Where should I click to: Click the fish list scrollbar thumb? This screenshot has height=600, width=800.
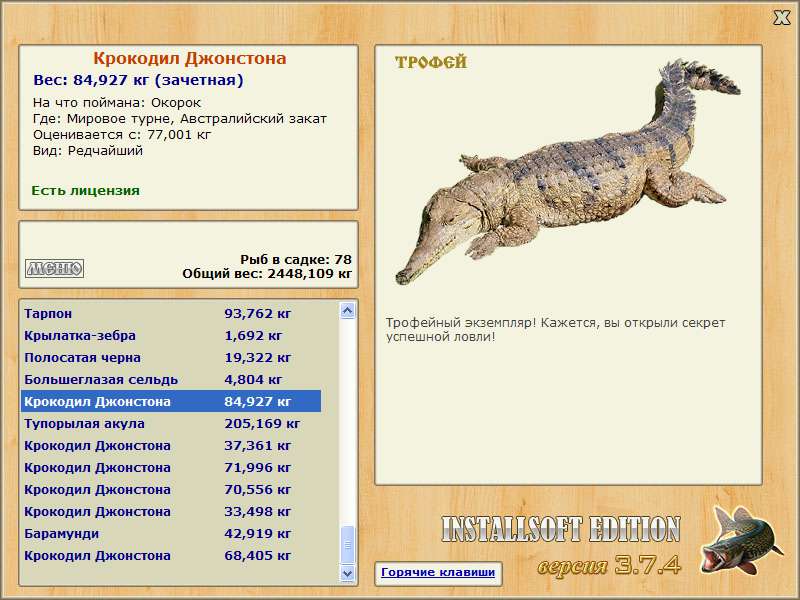point(347,546)
